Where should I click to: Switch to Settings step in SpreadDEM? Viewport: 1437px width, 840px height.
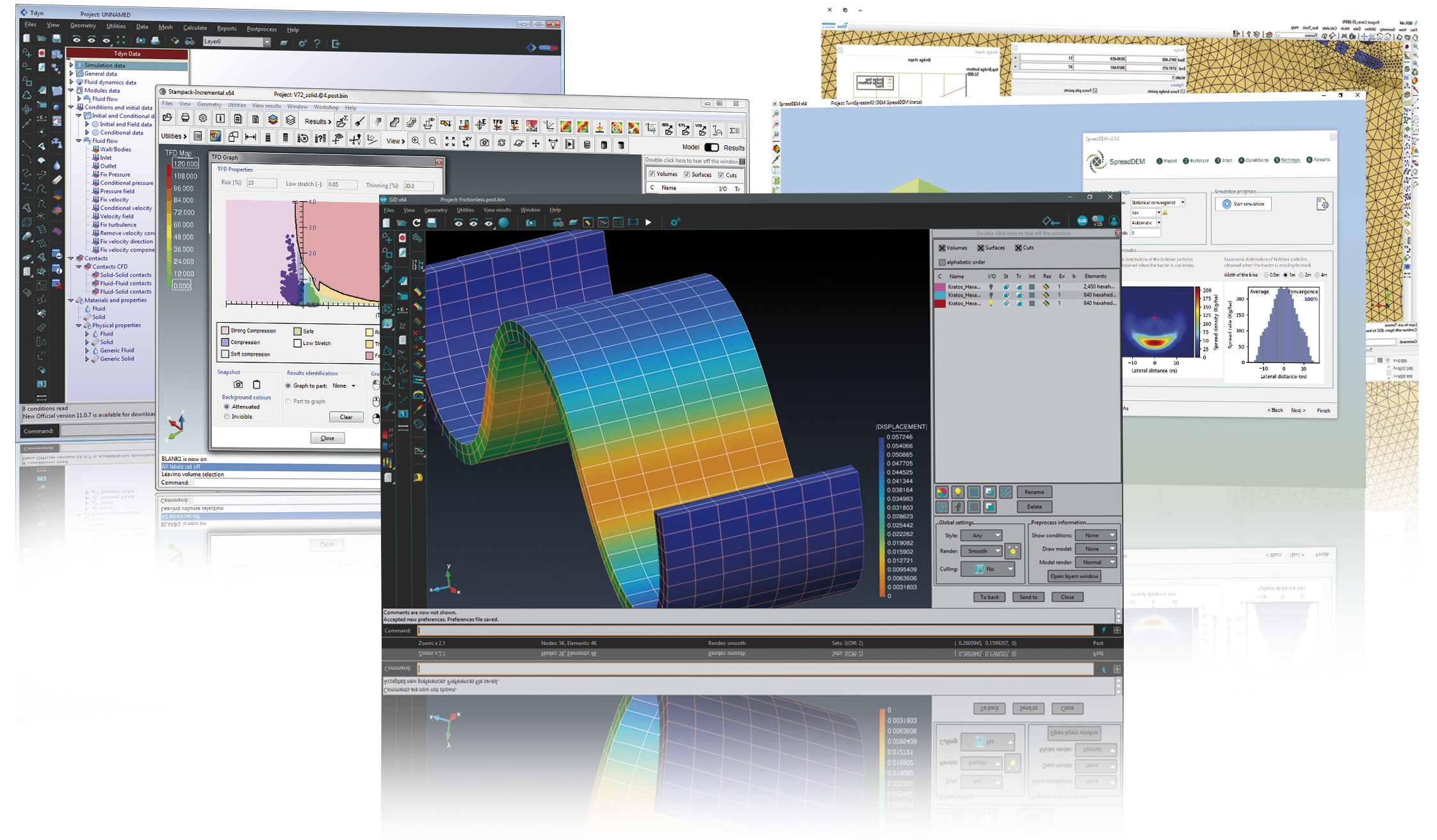point(1287,160)
